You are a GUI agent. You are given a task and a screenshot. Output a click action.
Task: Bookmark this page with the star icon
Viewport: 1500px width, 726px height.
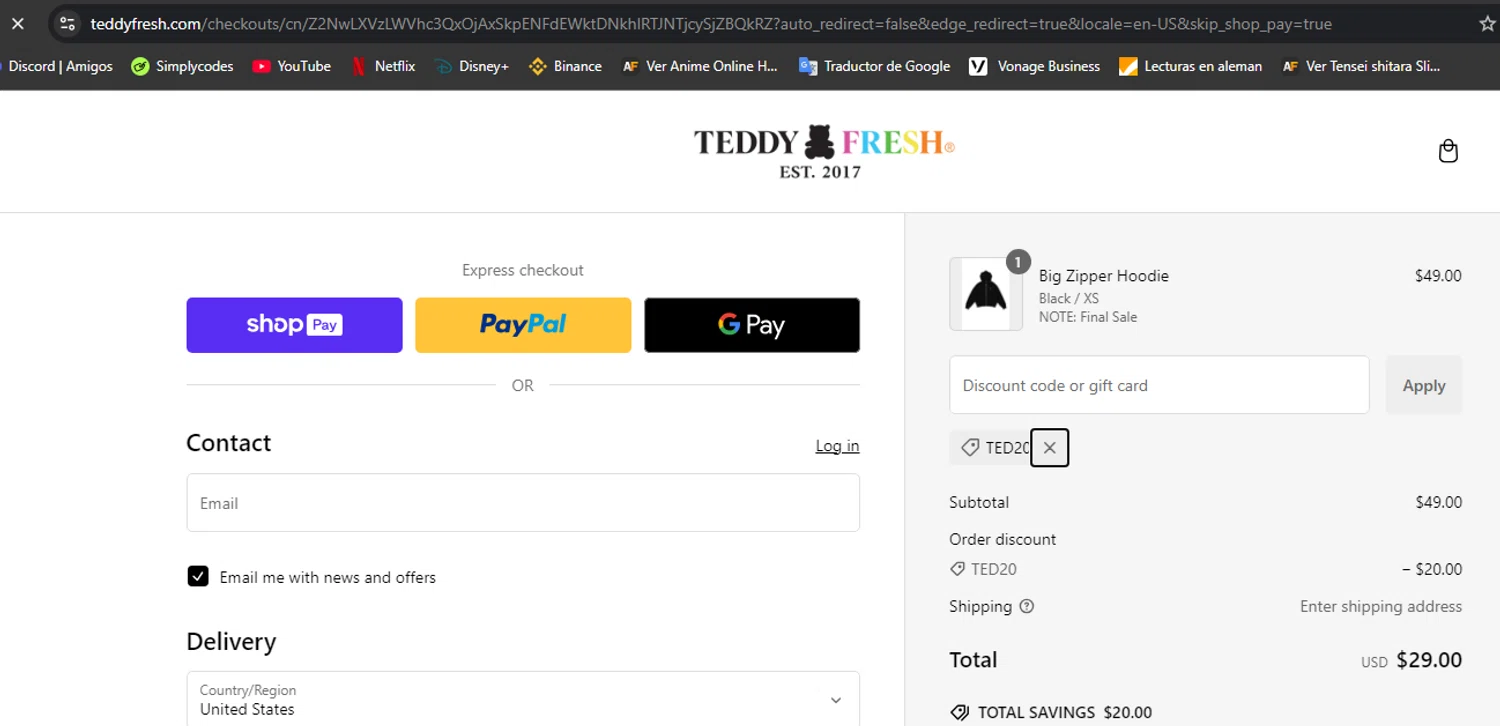(1487, 24)
